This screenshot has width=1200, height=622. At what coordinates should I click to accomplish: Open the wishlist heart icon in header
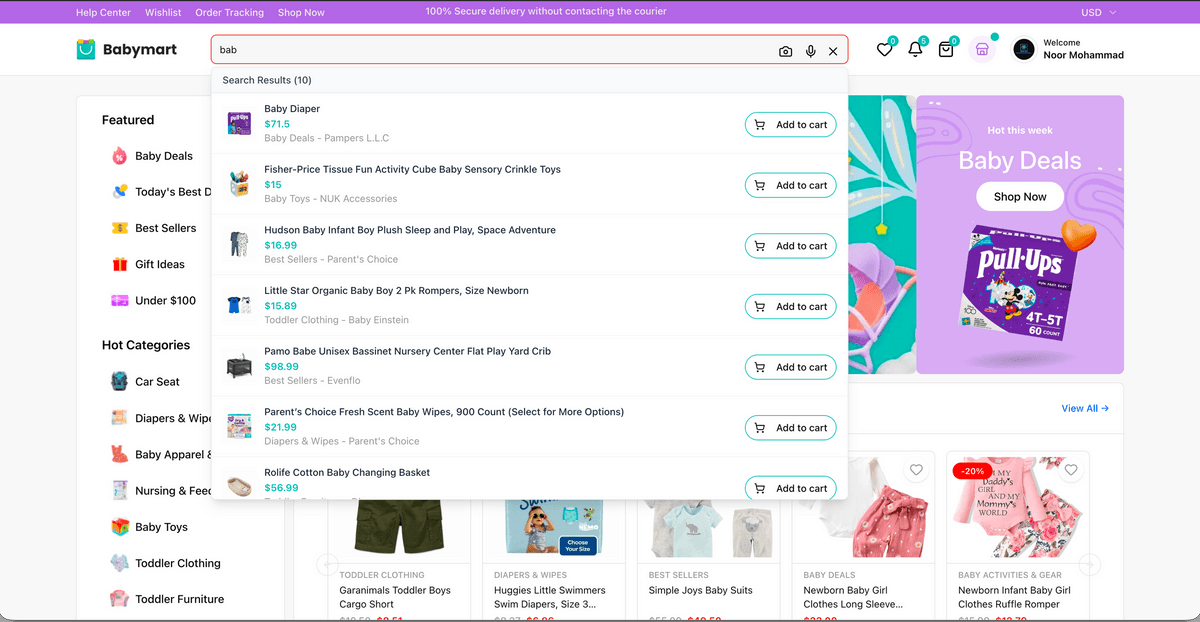point(884,50)
